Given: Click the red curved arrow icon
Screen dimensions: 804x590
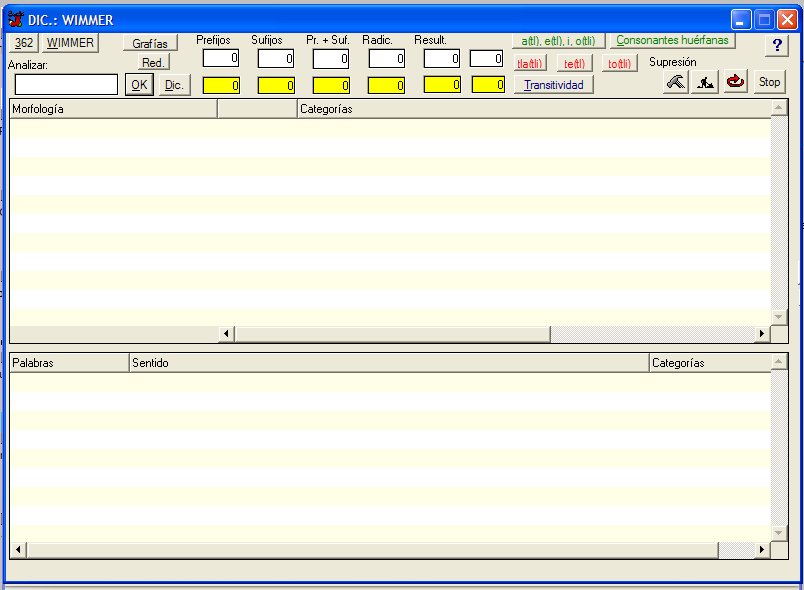Looking at the screenshot, I should 735,82.
